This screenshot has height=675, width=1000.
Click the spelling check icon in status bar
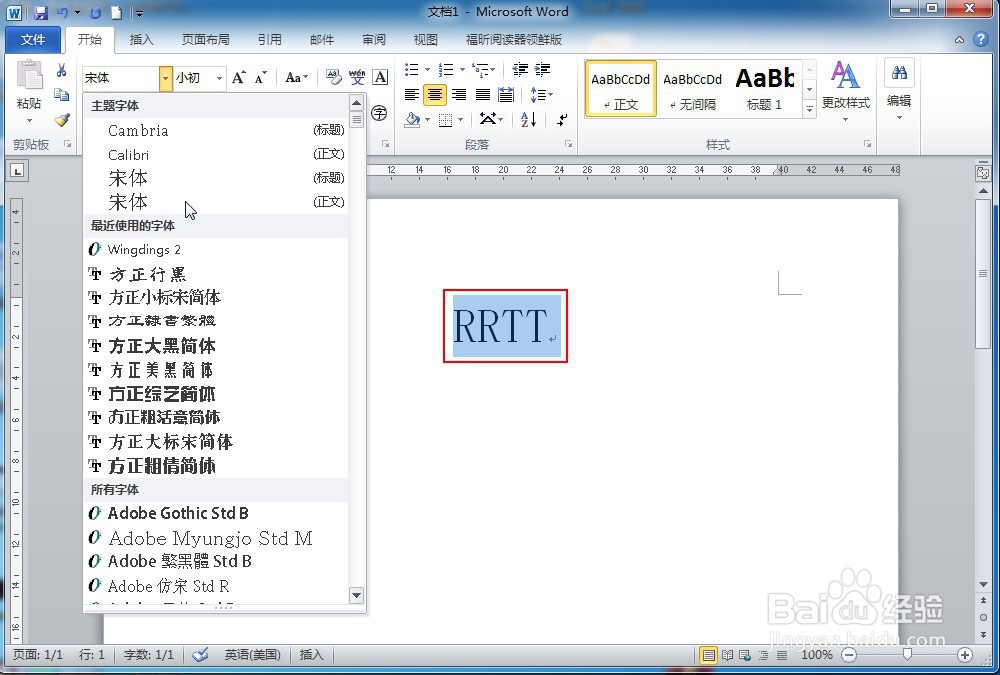coord(200,655)
